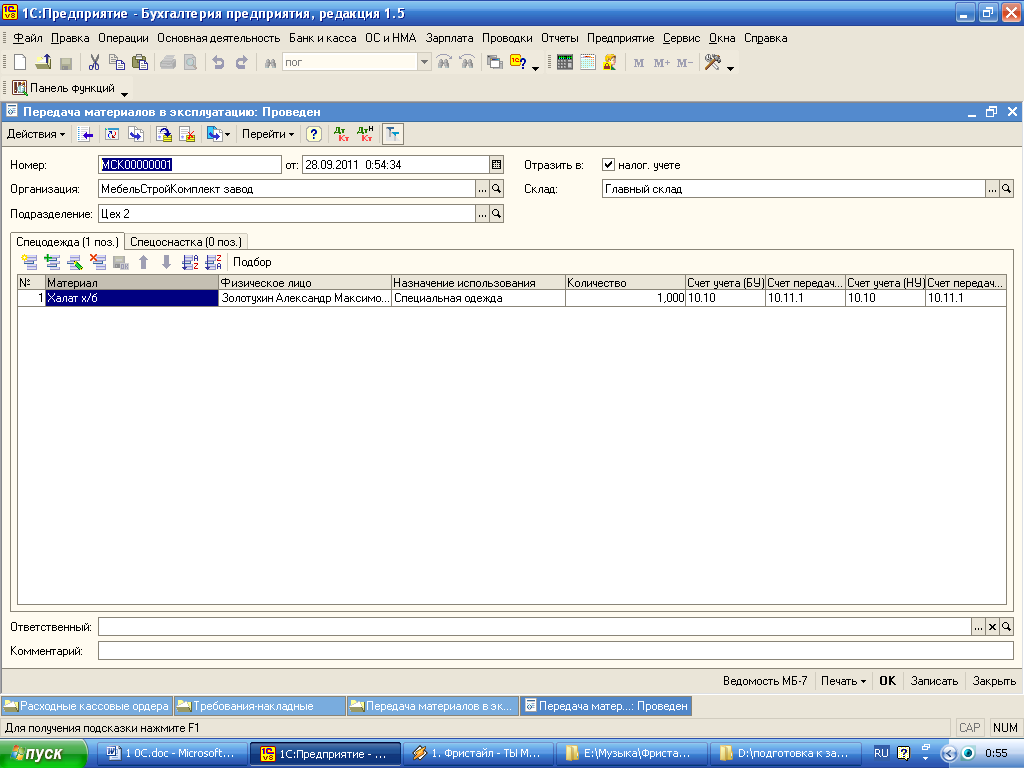Click the Sort descending Z-A icon
The image size is (1024, 768).
coord(213,263)
